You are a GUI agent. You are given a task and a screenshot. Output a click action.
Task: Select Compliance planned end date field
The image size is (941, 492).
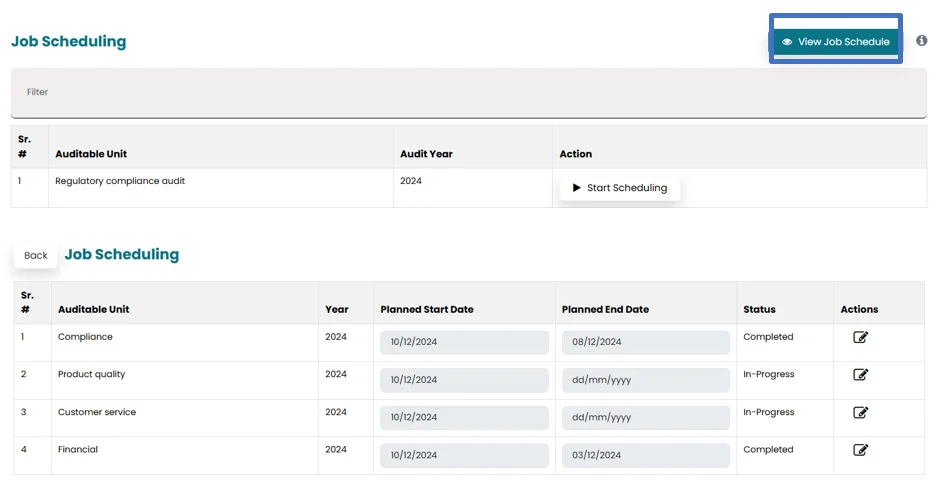click(x=645, y=342)
